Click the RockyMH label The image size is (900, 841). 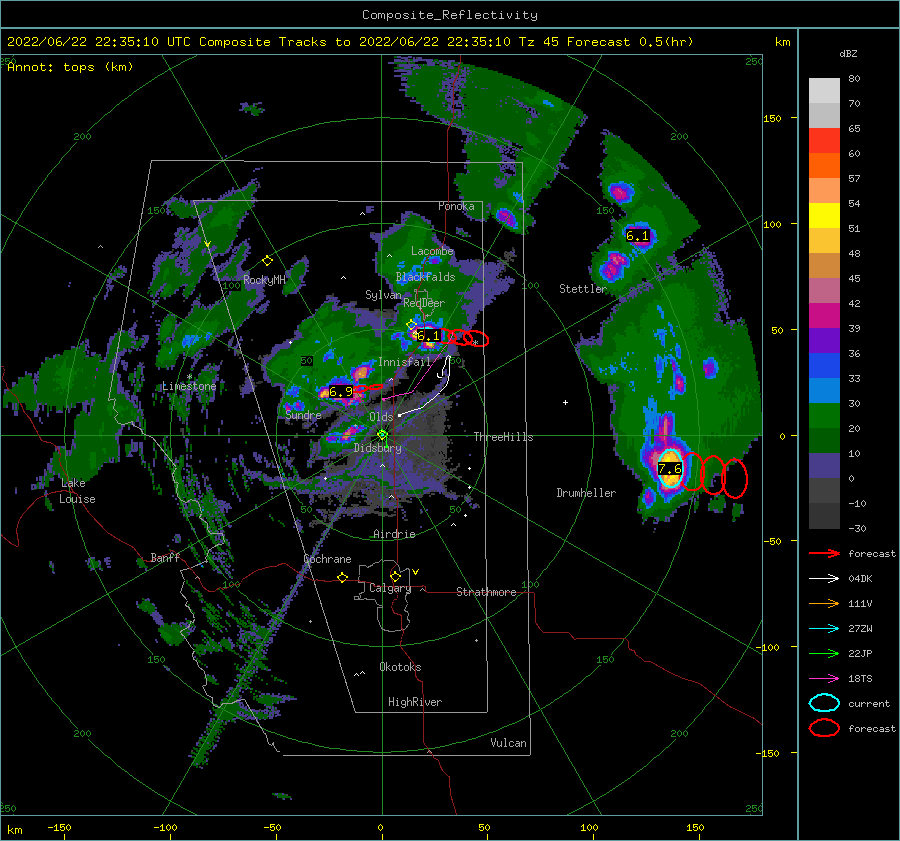coord(264,280)
